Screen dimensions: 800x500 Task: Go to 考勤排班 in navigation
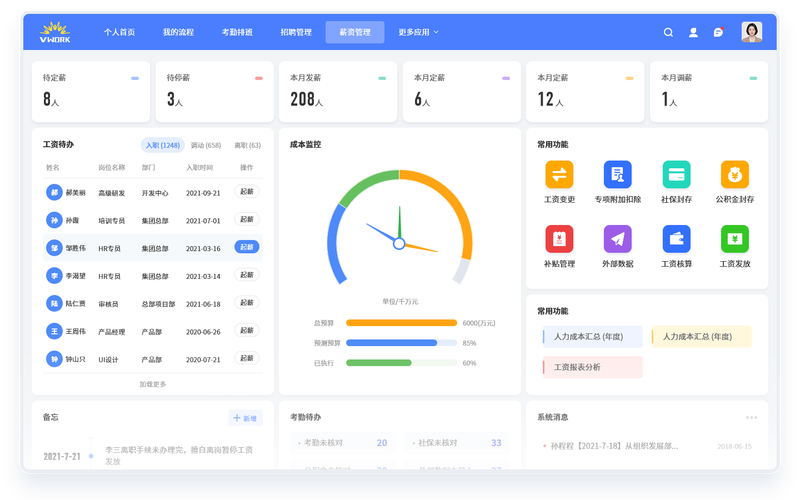point(237,32)
